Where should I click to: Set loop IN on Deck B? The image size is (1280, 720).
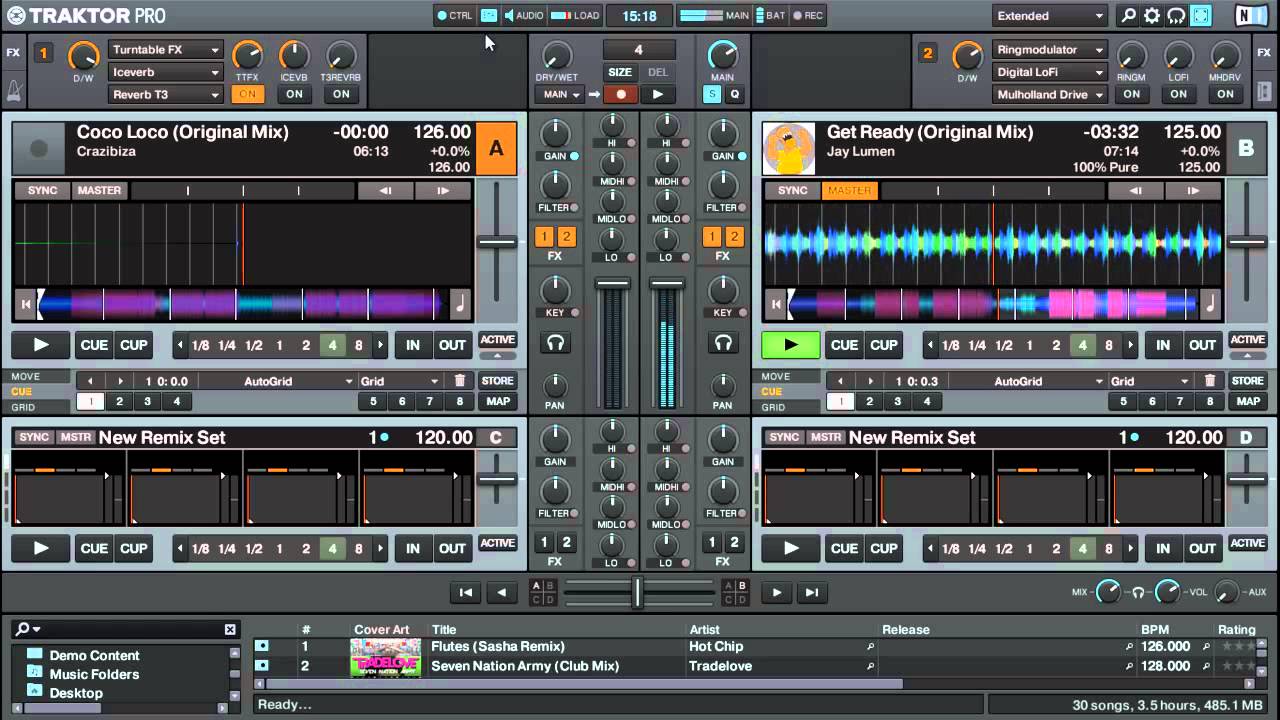1162,345
